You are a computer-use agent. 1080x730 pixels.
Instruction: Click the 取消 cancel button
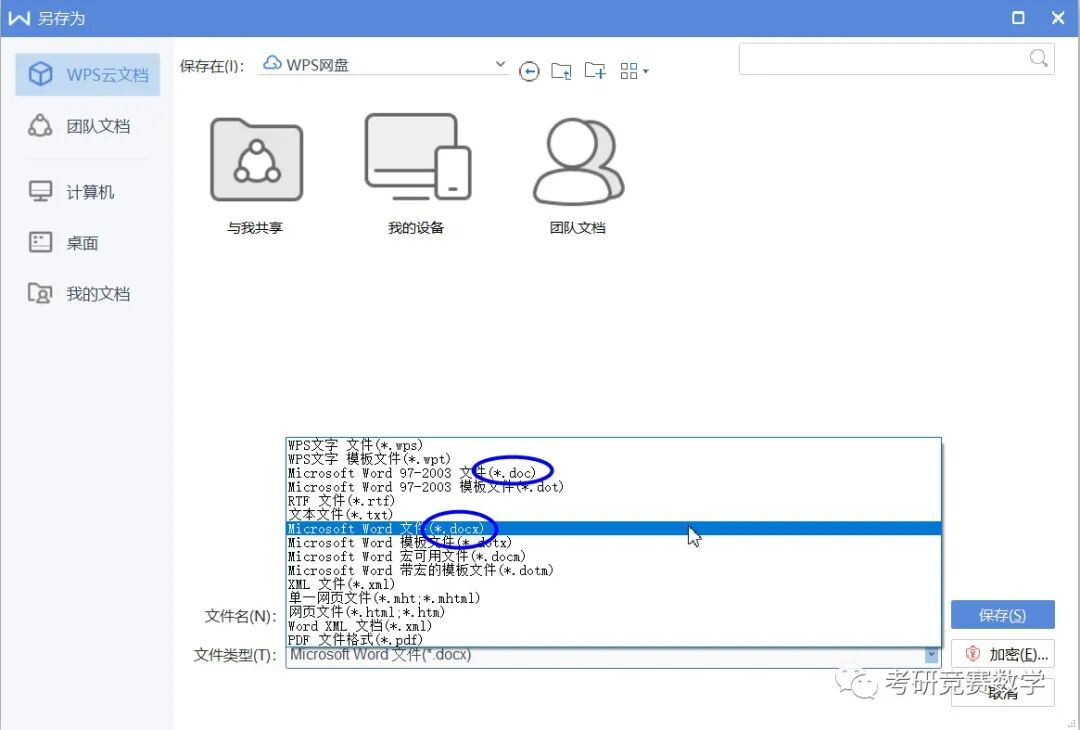click(x=1003, y=694)
